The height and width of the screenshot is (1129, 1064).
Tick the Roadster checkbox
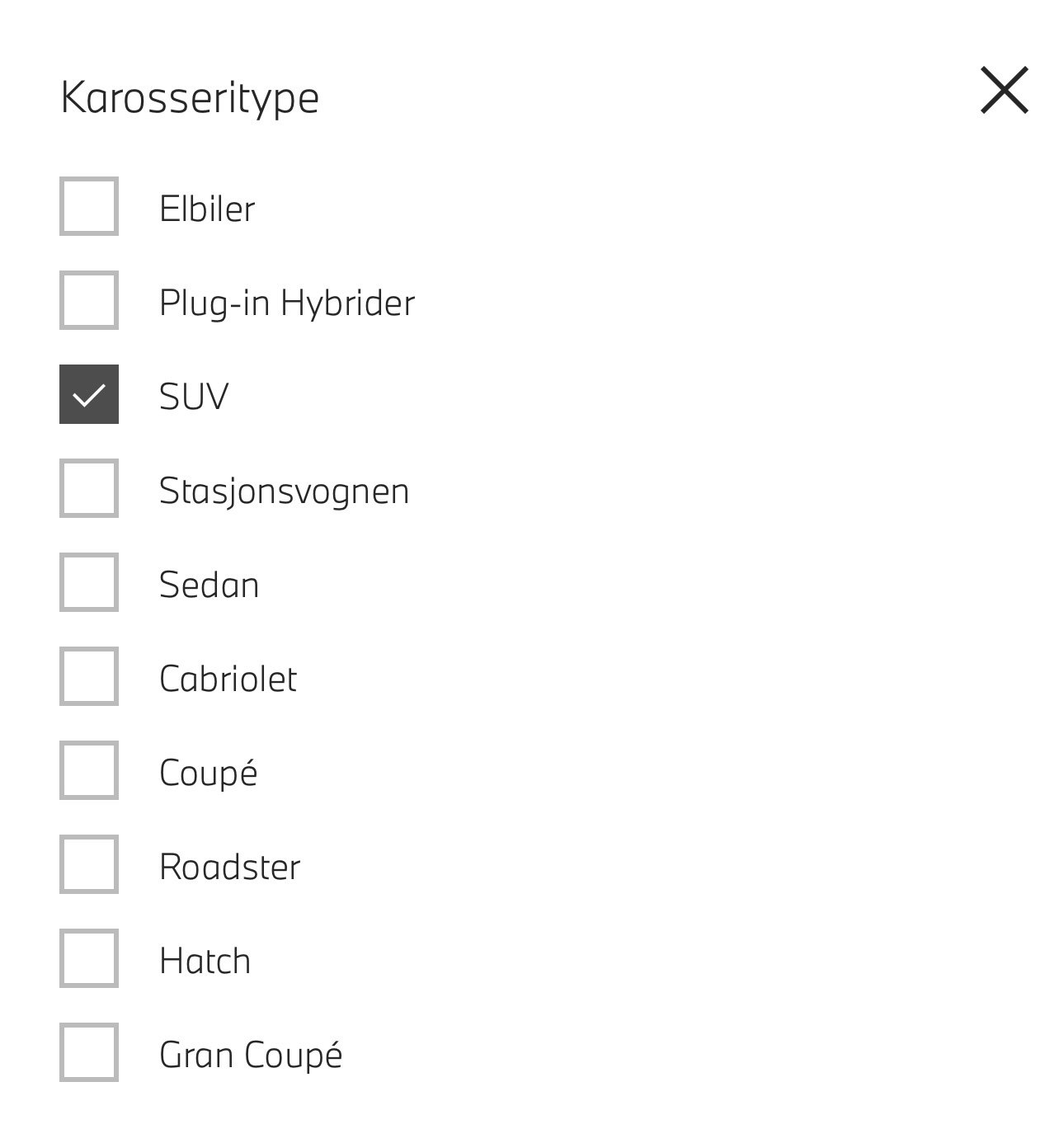[89, 864]
